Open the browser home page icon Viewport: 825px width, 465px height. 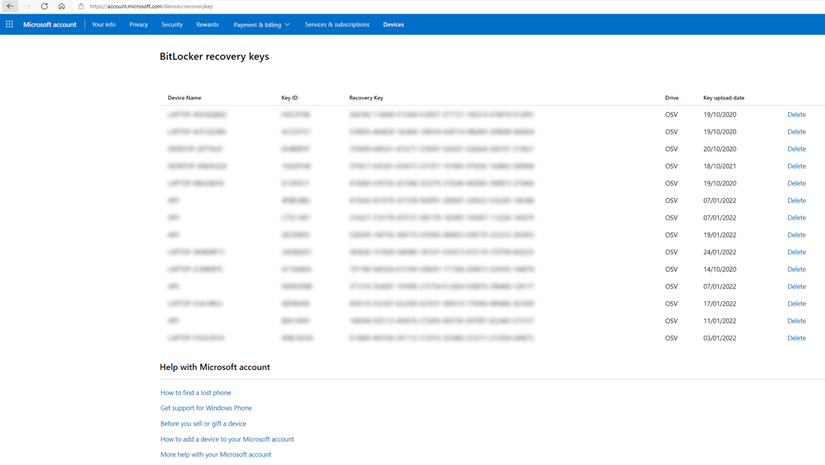point(62,6)
